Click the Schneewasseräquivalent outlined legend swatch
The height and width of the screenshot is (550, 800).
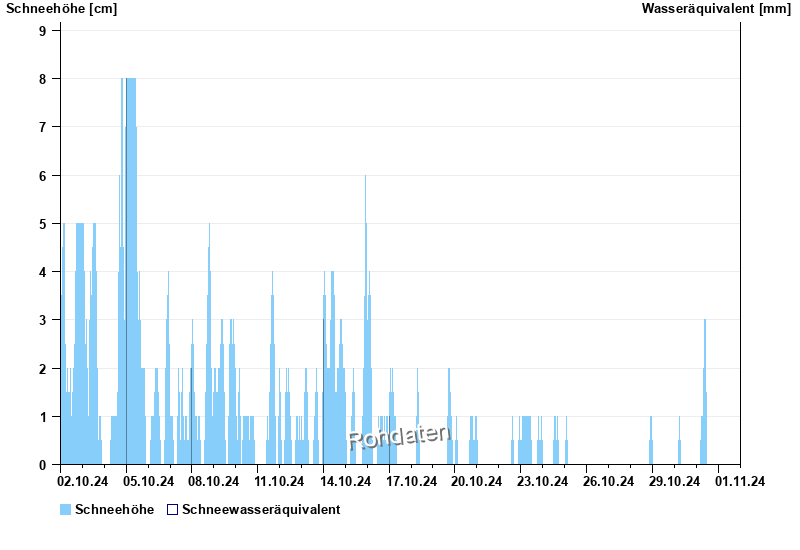click(x=172, y=509)
